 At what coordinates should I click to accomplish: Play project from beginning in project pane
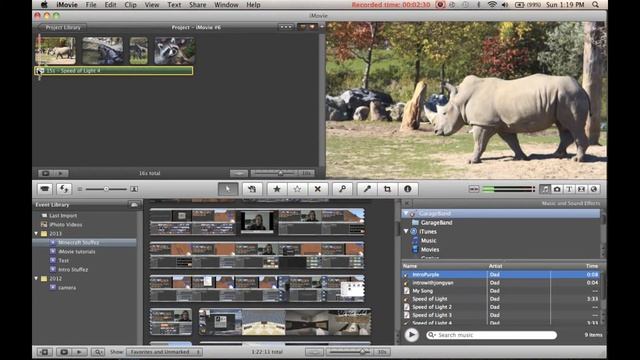[61, 173]
